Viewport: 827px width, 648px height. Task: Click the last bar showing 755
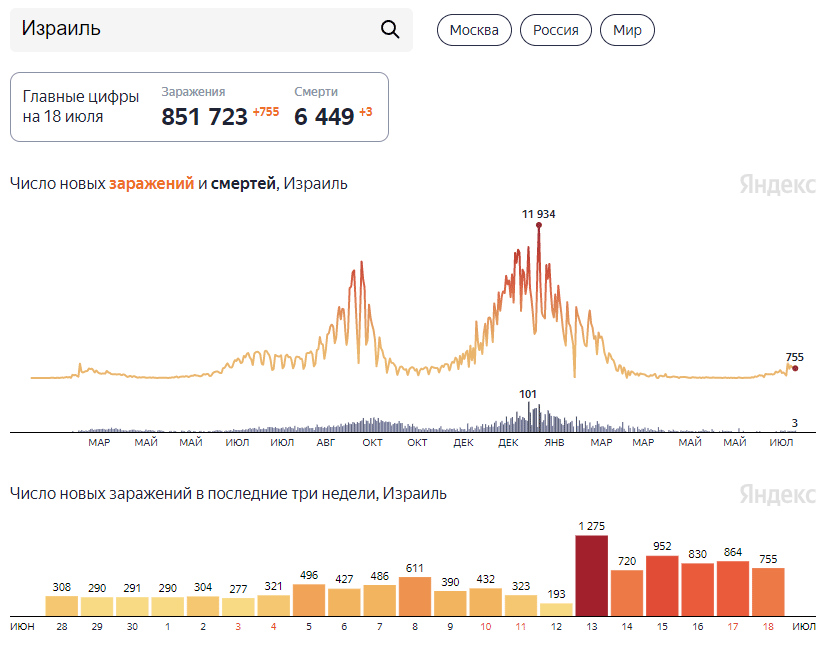click(768, 591)
